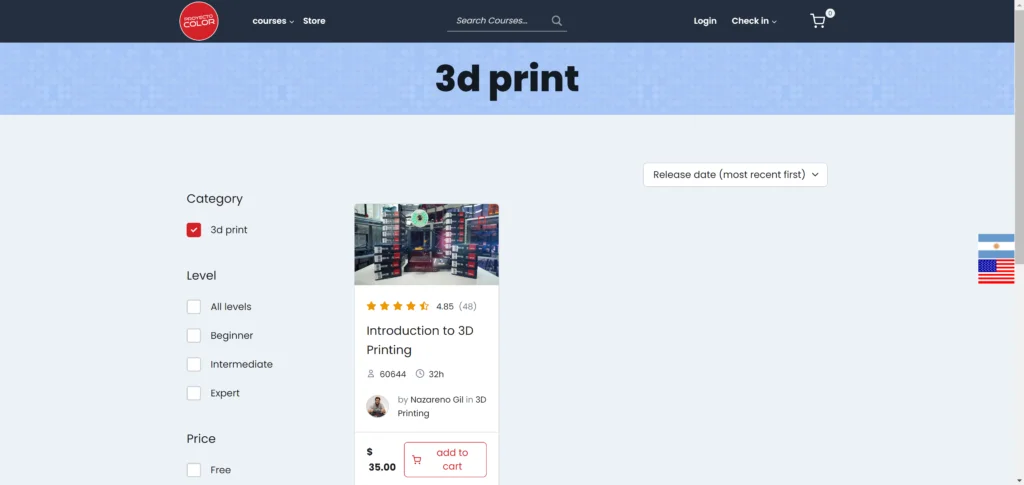
Task: Enable the Beginner level checkbox
Action: point(194,336)
